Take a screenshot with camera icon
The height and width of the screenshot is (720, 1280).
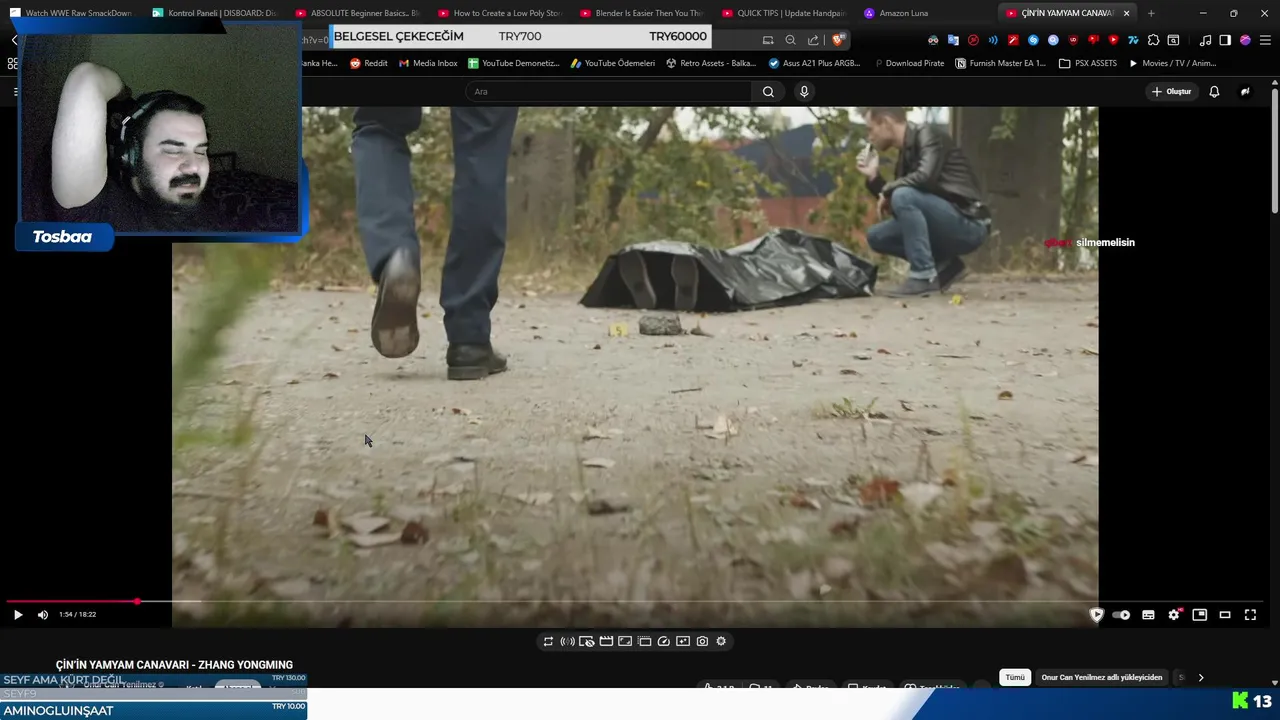pos(702,641)
